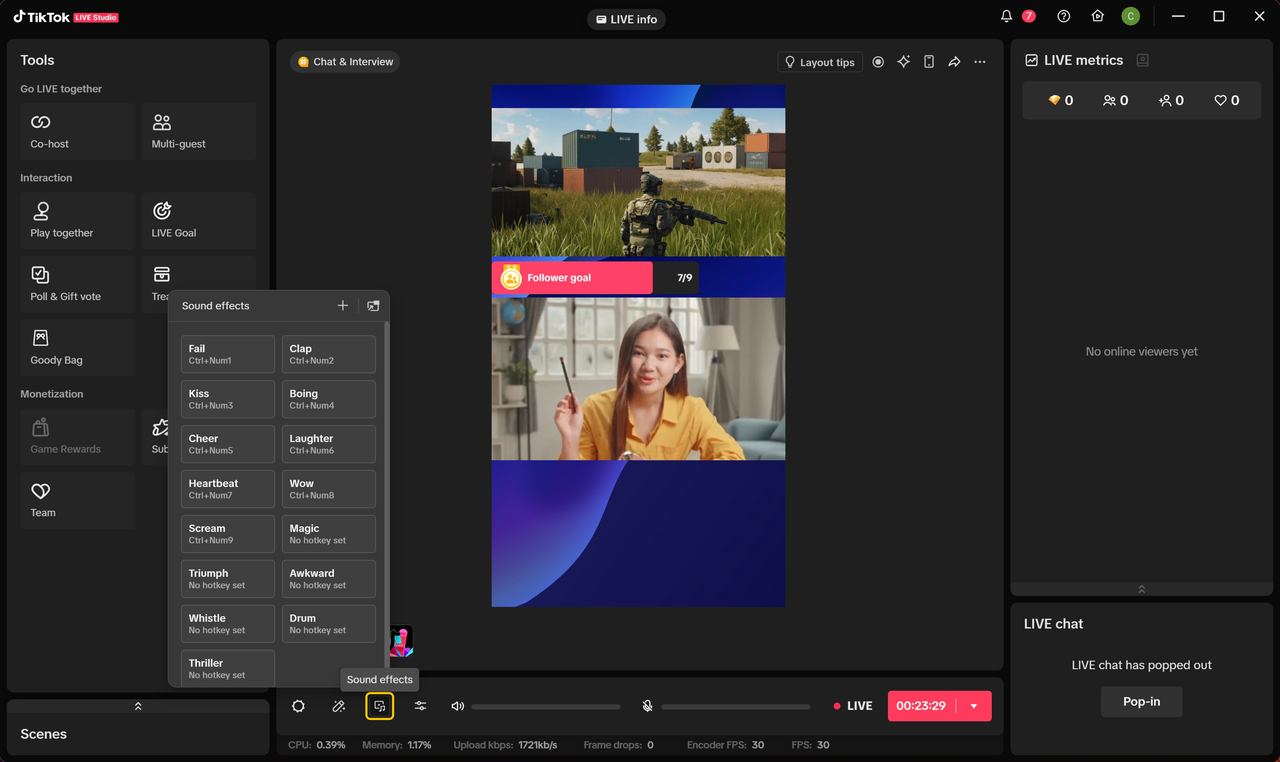Click the speaker volume slider track
Viewport: 1280px width, 762px height.
[x=545, y=707]
